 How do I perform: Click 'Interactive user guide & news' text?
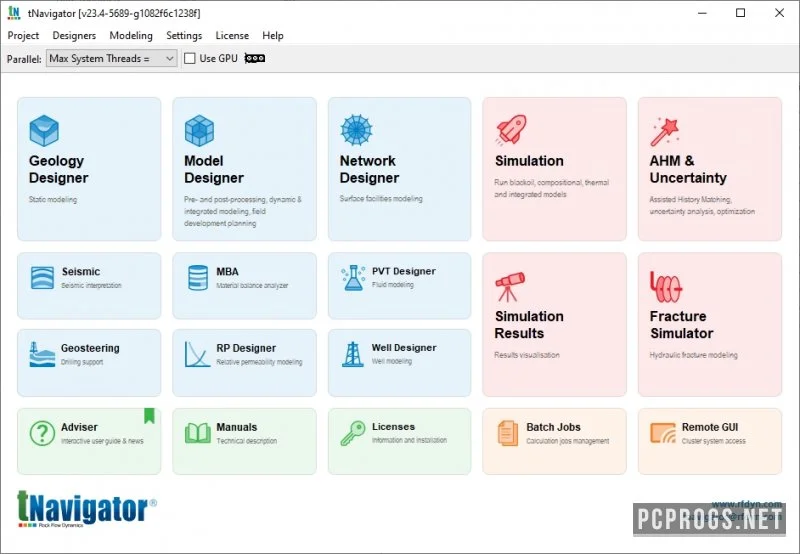[x=102, y=441]
